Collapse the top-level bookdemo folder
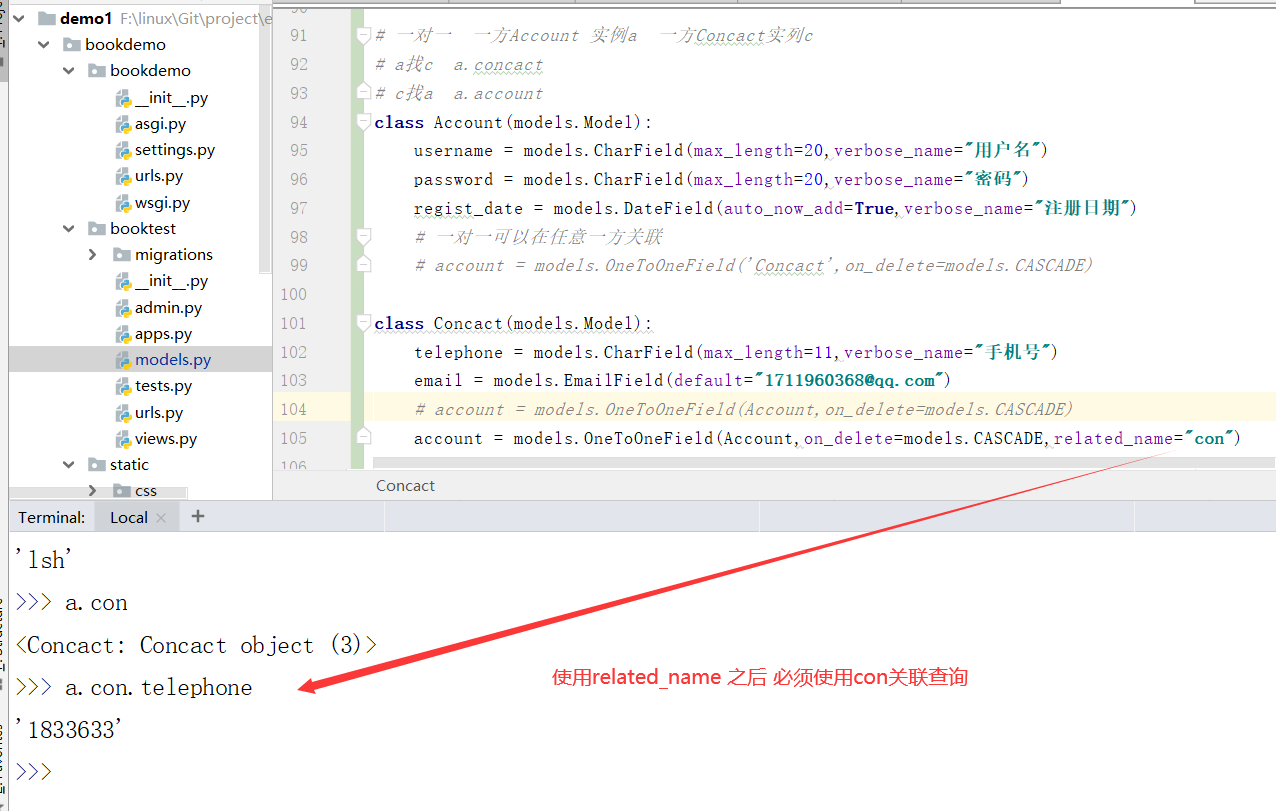 [44, 44]
